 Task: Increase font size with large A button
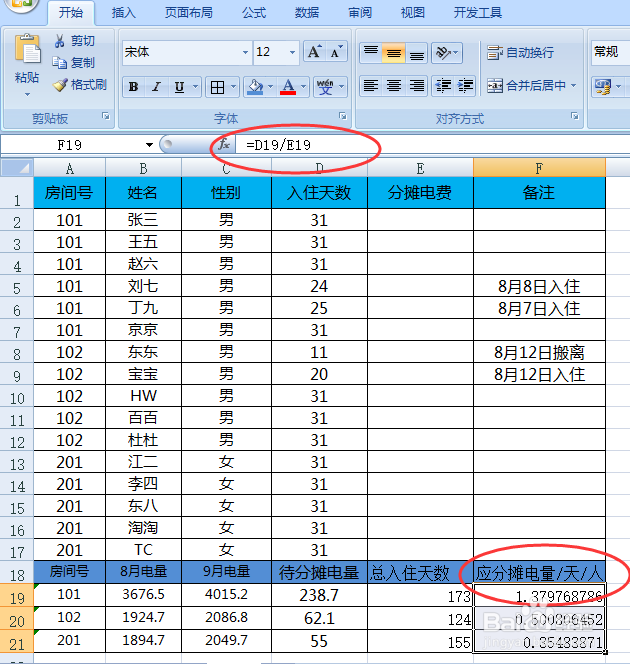[x=315, y=52]
